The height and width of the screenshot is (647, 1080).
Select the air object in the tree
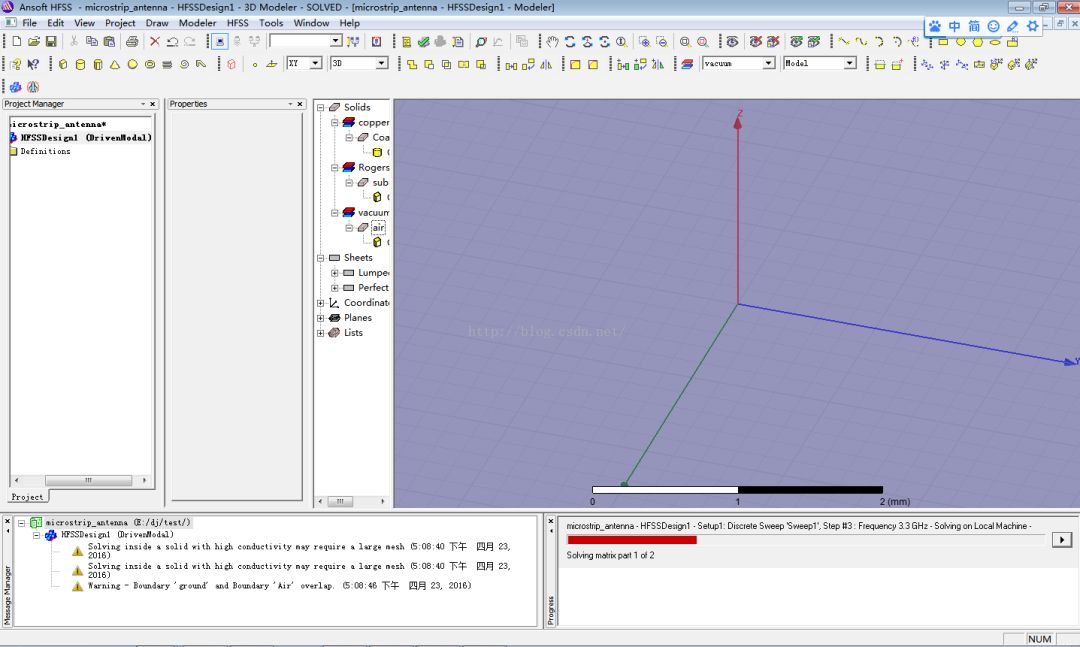click(x=378, y=228)
